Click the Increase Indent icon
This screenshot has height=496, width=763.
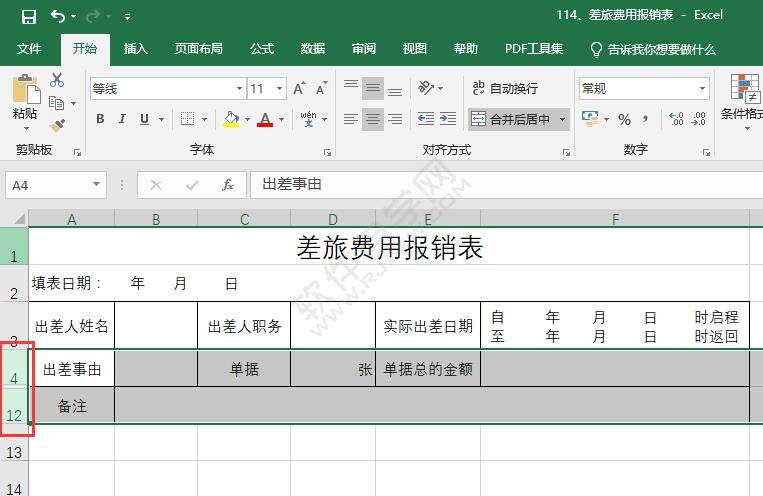tap(448, 119)
